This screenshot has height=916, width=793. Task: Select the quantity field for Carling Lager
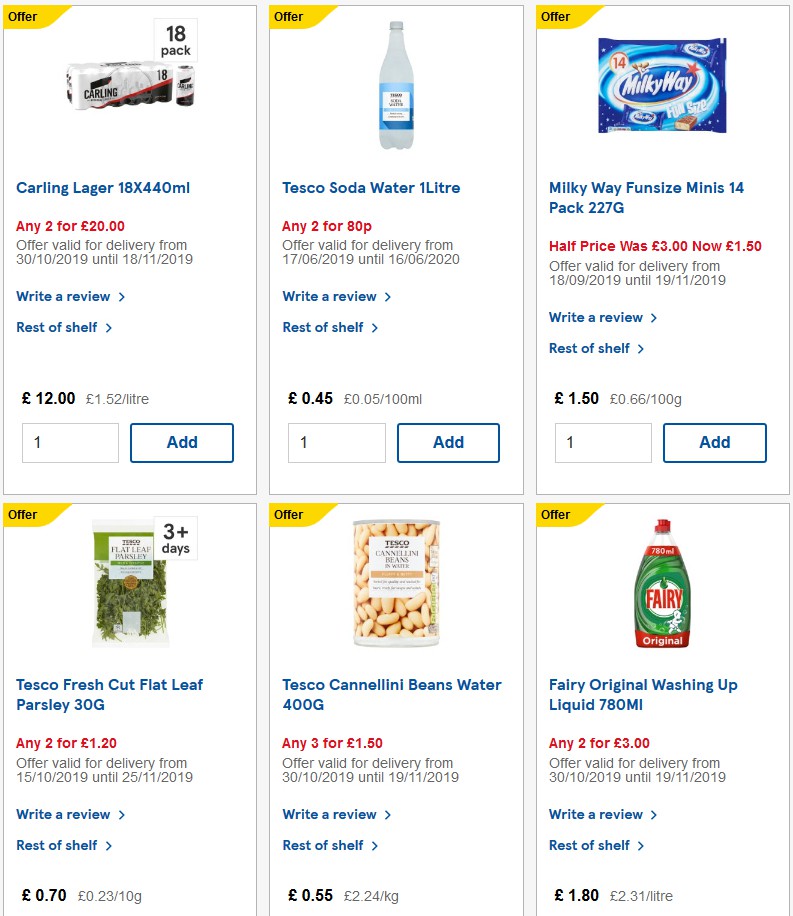69,442
